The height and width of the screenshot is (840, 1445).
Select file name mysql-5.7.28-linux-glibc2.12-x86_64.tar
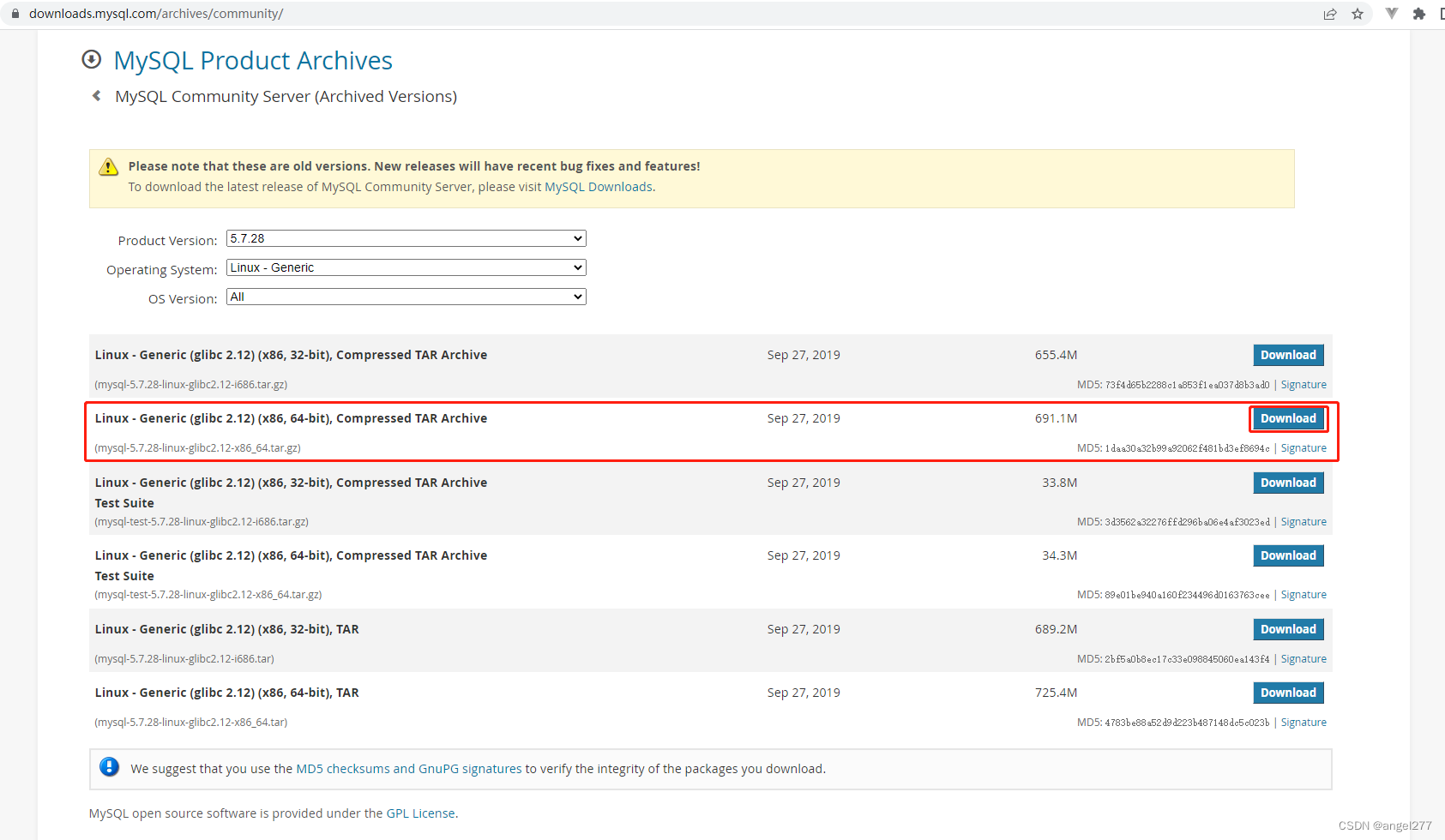pos(190,723)
